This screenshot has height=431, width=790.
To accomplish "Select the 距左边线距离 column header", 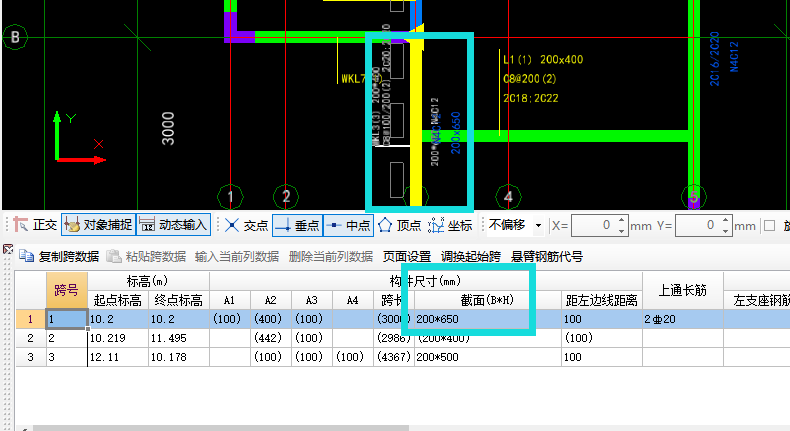I will [602, 300].
